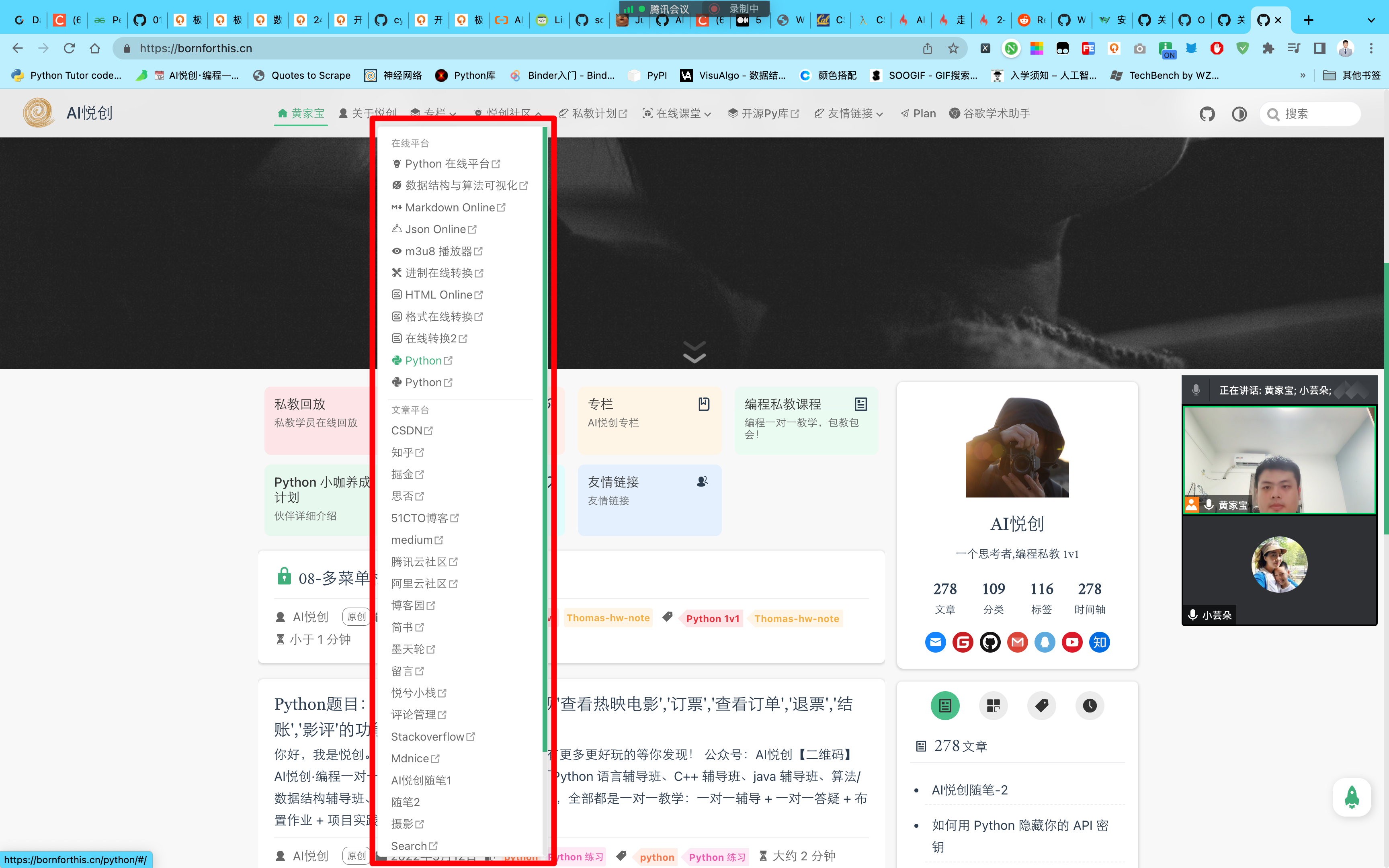Choose Markdown Online from the dropdown menu
The width and height of the screenshot is (1389, 868).
click(x=448, y=207)
